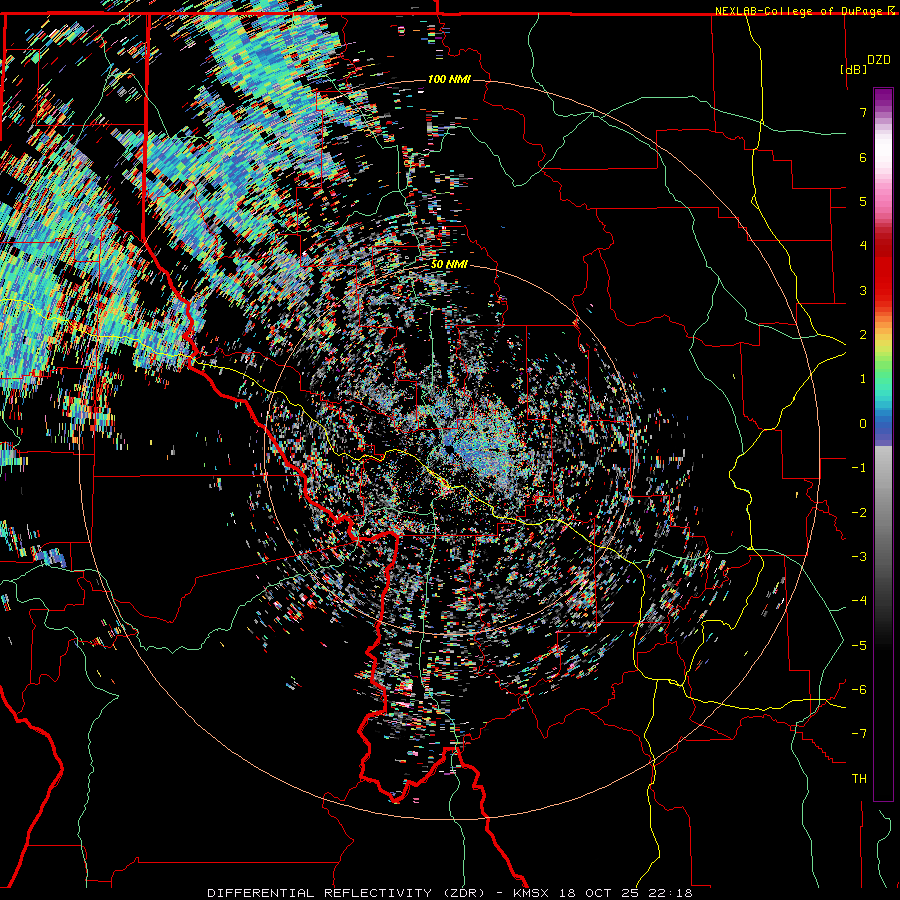
Task: Click the TH threshold label on legend
Action: [x=859, y=779]
